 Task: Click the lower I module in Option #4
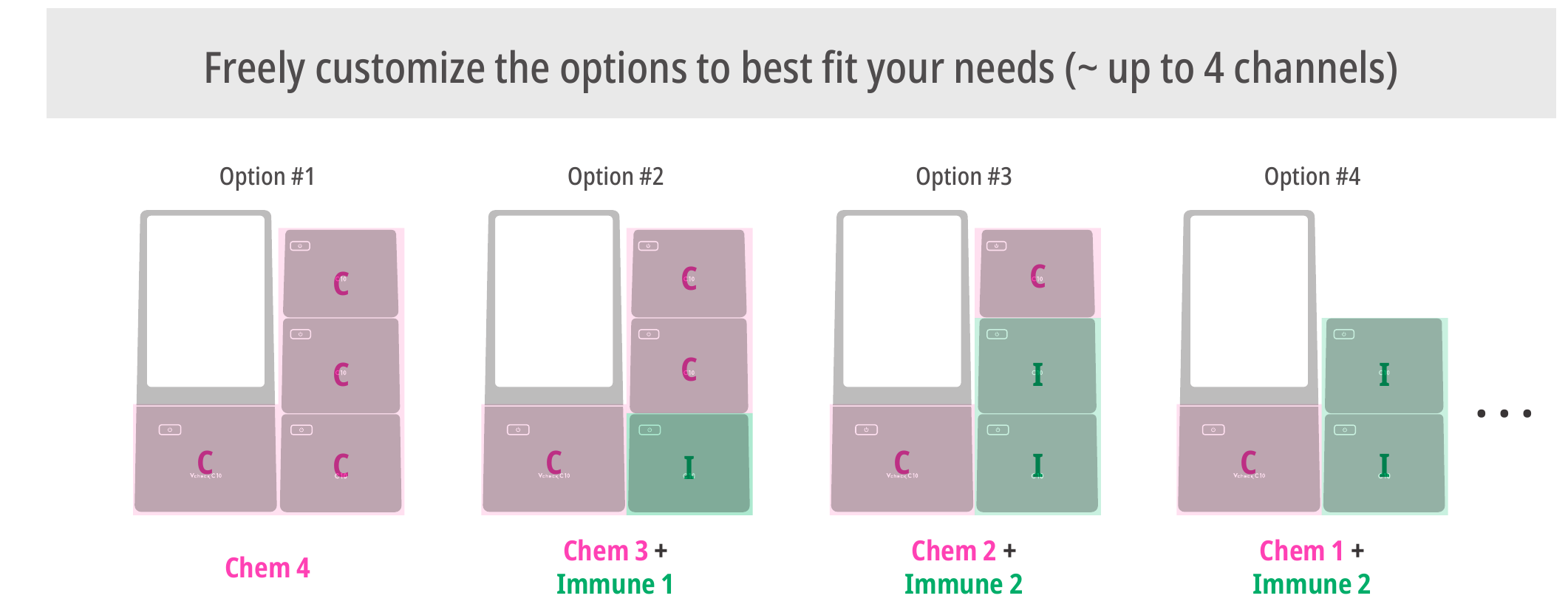click(x=1384, y=464)
